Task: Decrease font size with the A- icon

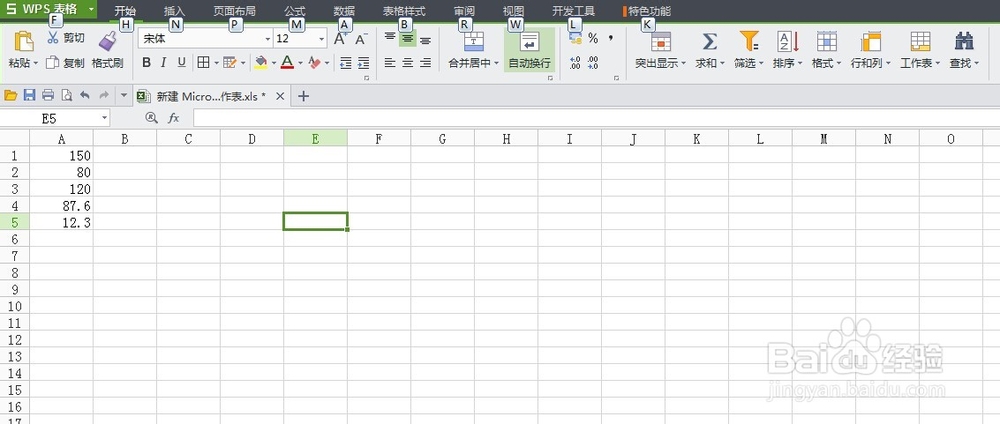Action: [361, 39]
